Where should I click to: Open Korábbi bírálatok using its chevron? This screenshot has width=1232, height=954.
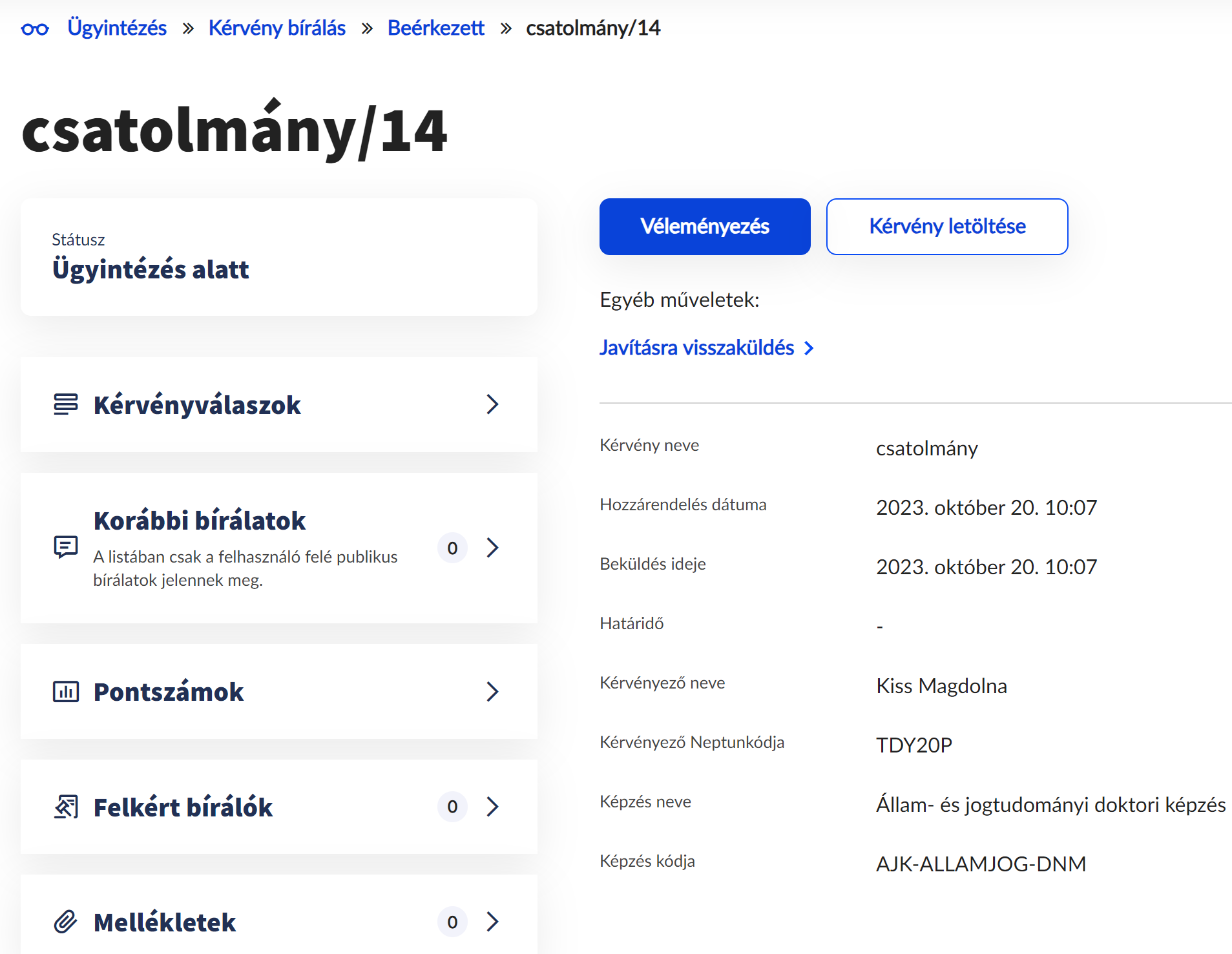[493, 548]
